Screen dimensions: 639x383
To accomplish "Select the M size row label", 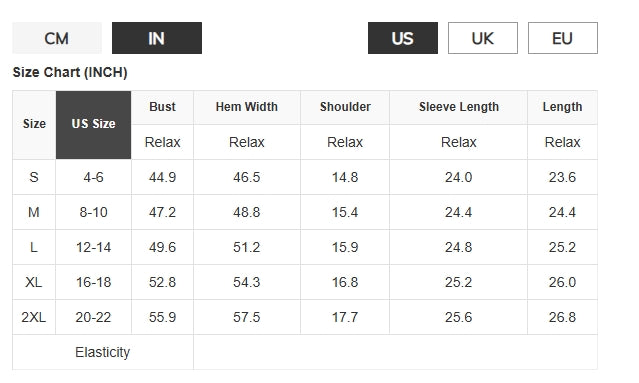I will [34, 212].
